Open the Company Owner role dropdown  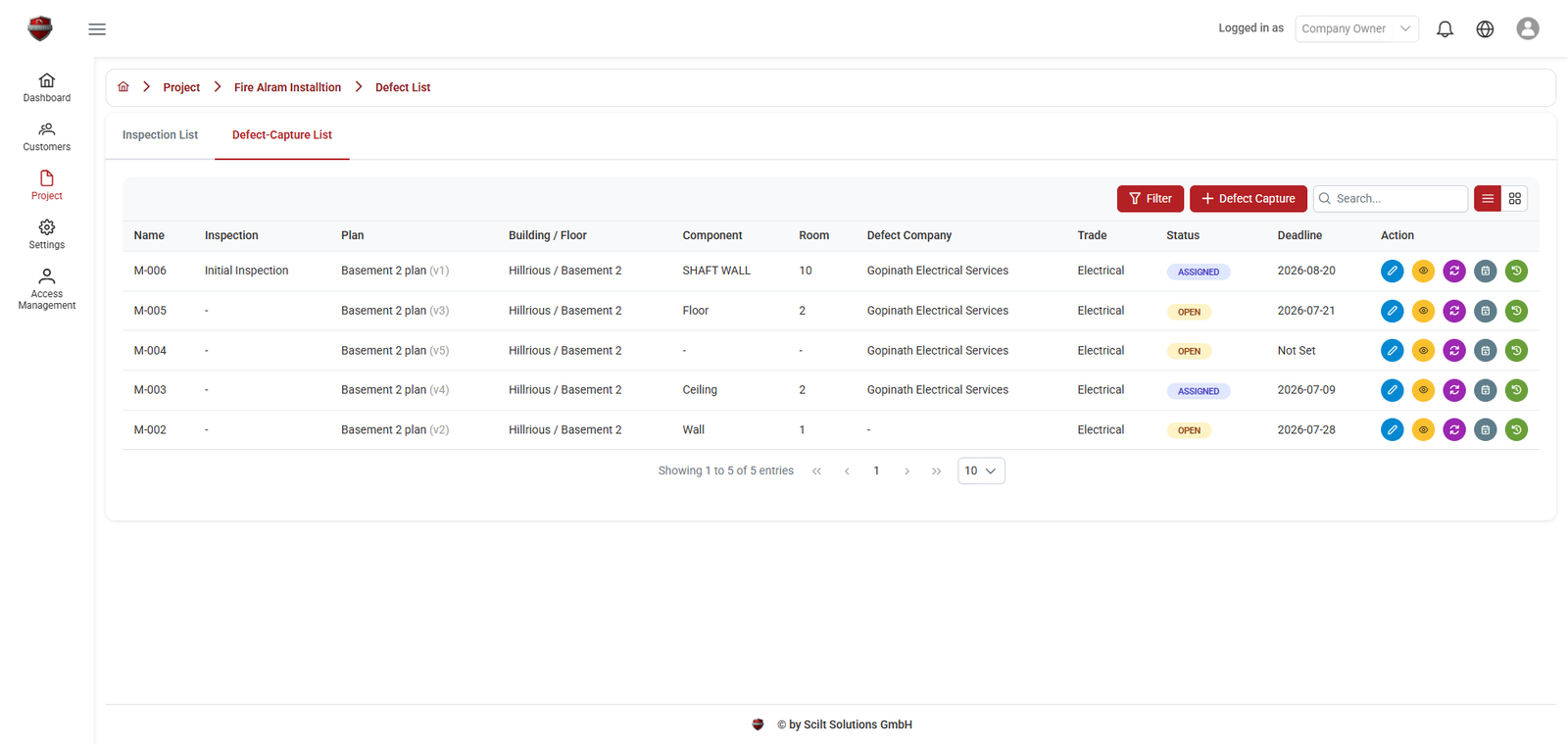(1356, 29)
